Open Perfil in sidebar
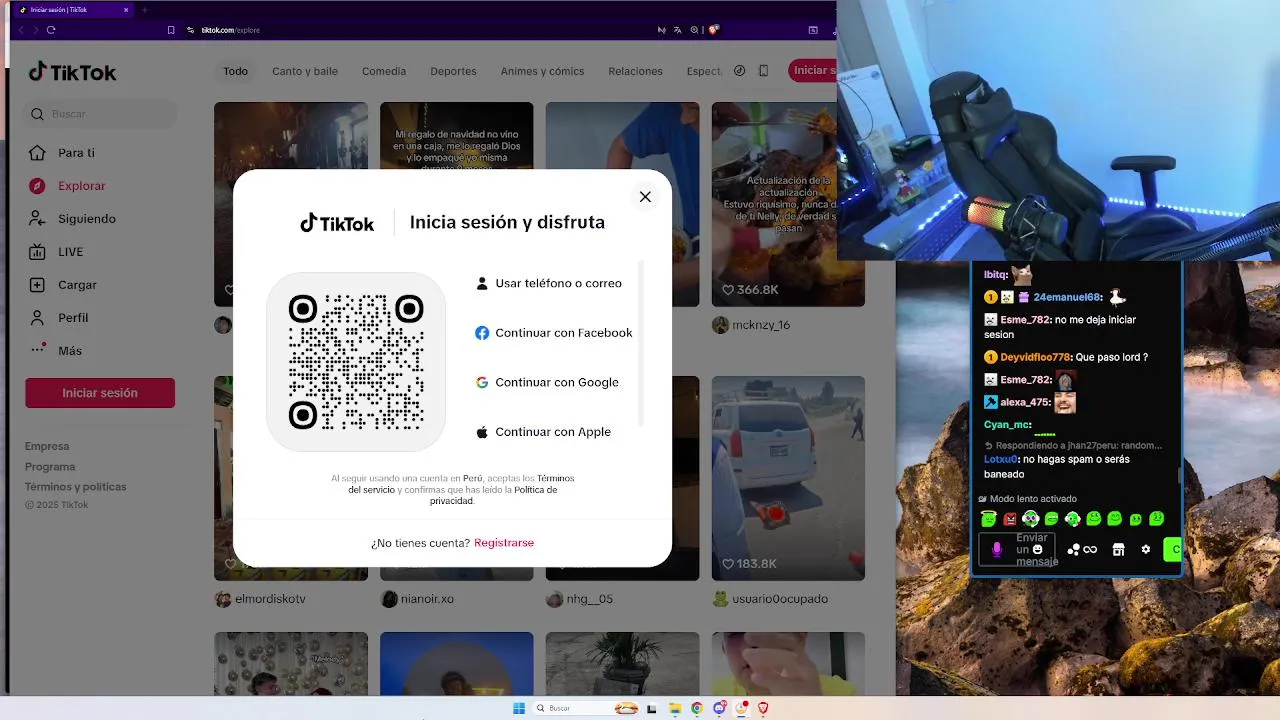The image size is (1280, 720). coord(60,318)
